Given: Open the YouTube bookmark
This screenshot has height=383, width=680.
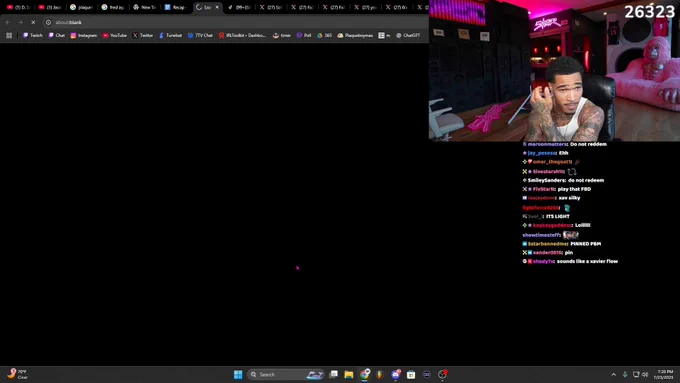Looking at the screenshot, I should click(114, 36).
